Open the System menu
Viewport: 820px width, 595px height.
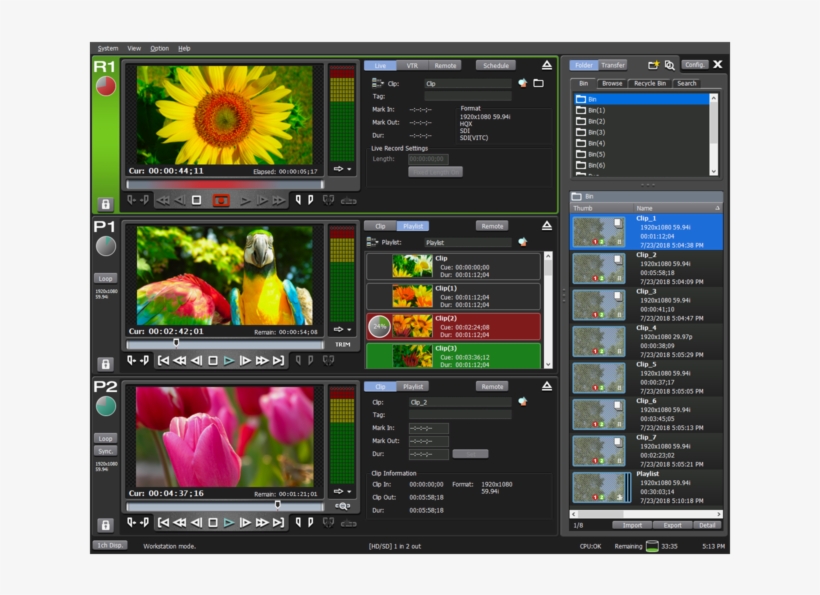[x=108, y=48]
